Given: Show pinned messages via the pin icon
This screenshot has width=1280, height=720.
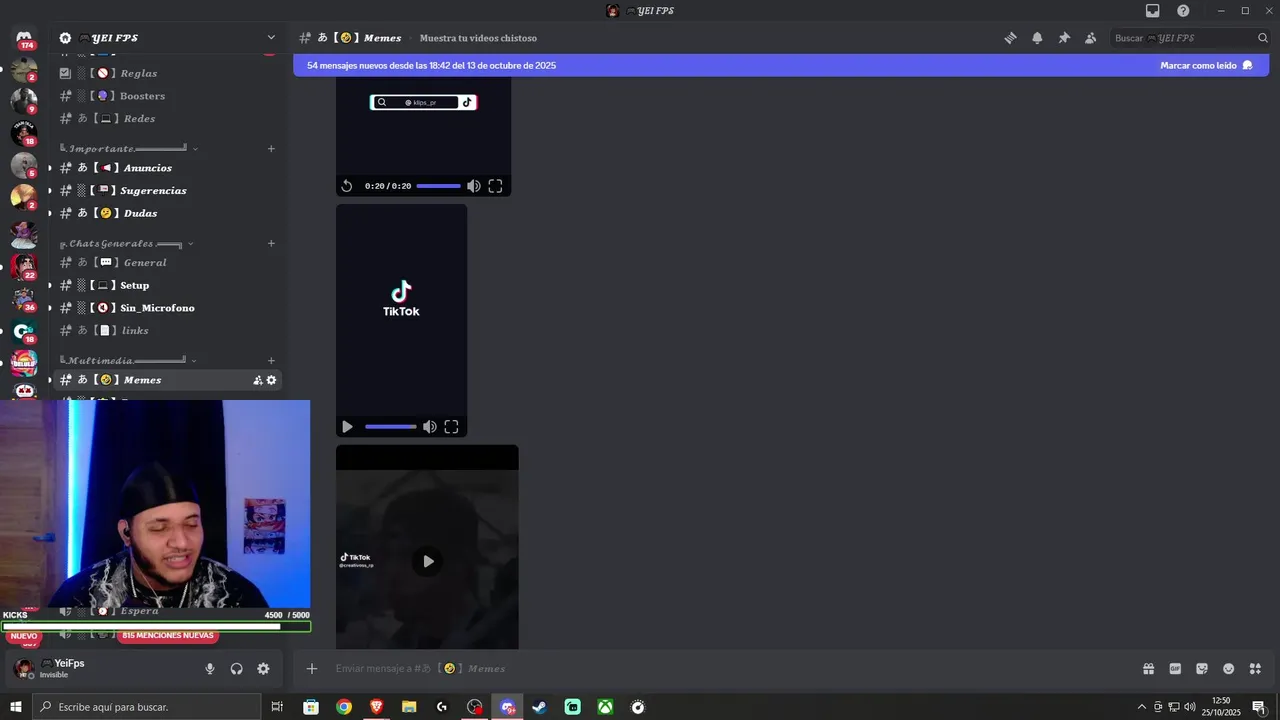Looking at the screenshot, I should tap(1064, 38).
